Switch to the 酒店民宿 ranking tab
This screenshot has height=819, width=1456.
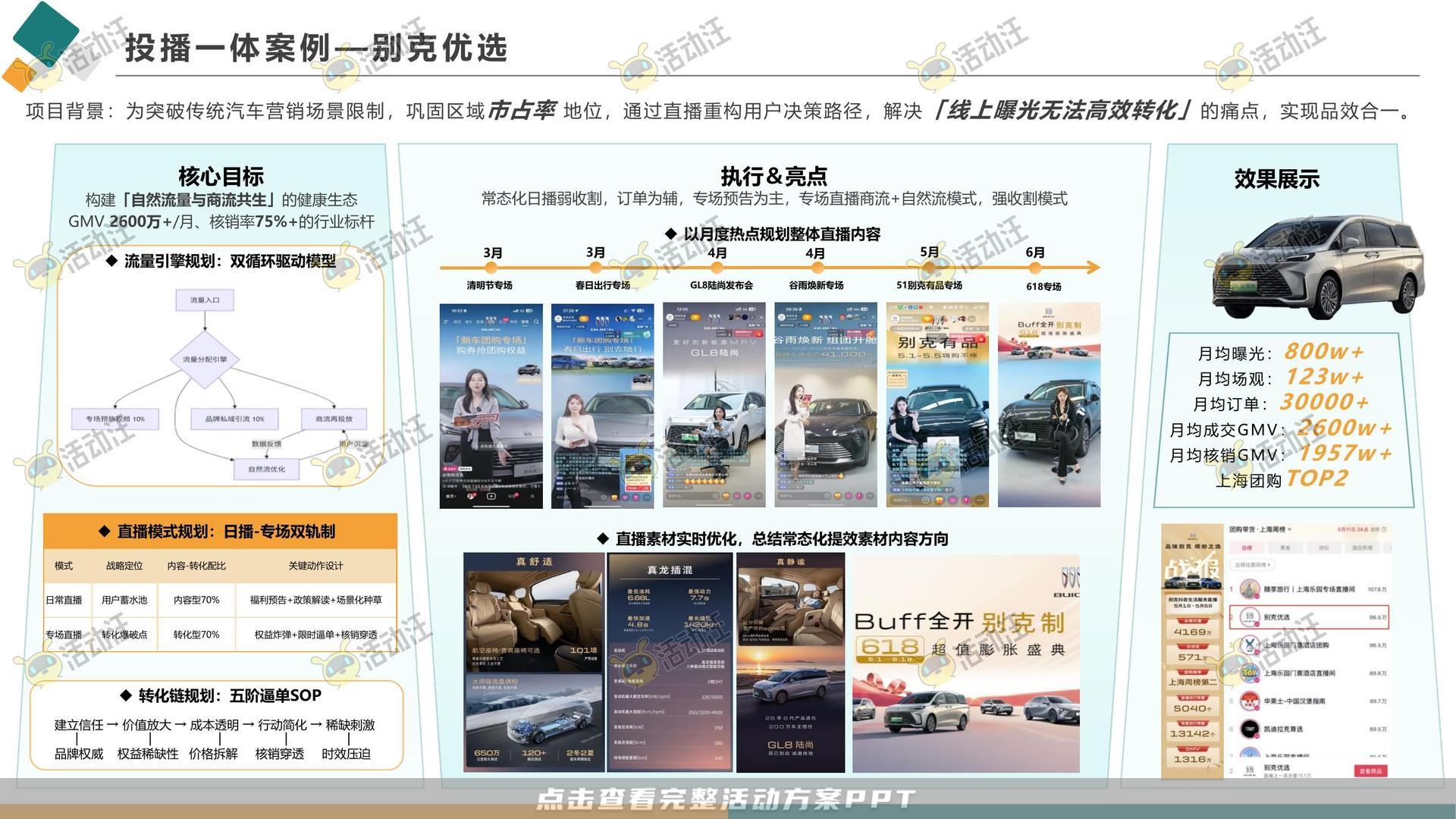pyautogui.click(x=1362, y=548)
